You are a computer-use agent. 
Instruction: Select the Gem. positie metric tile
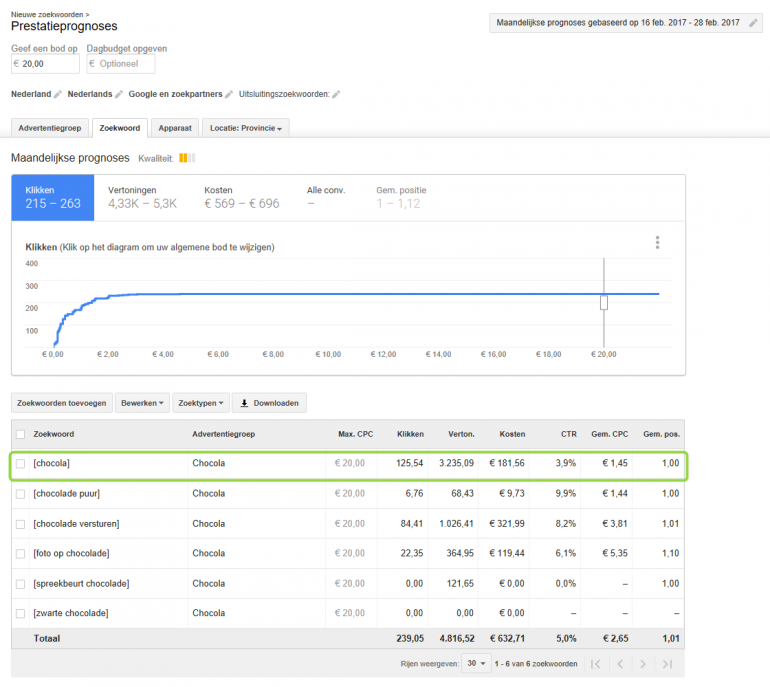[401, 198]
